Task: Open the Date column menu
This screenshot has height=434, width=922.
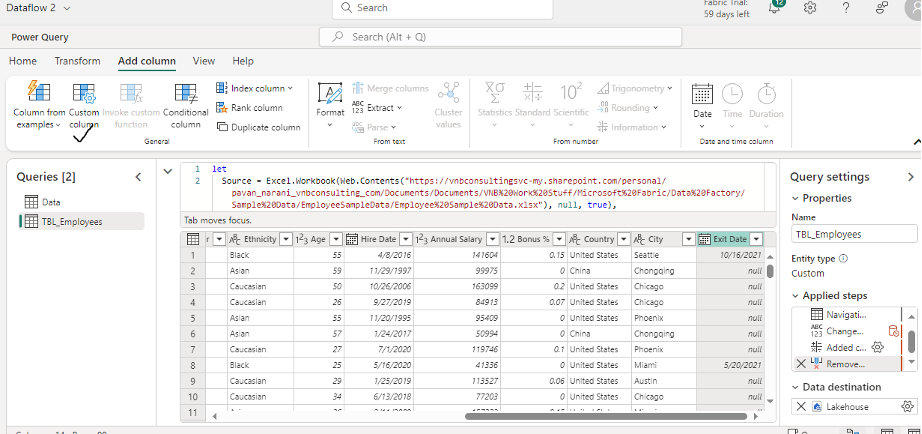Action: (x=702, y=106)
